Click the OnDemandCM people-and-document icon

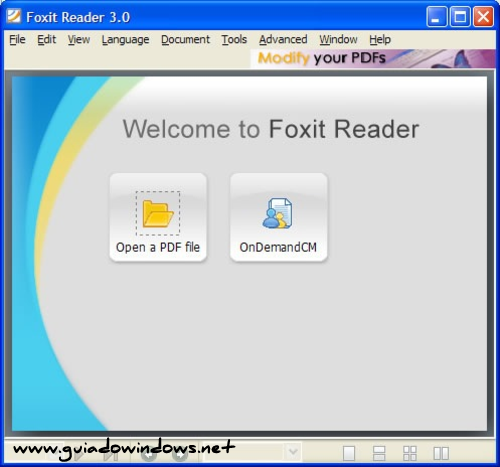pyautogui.click(x=278, y=213)
